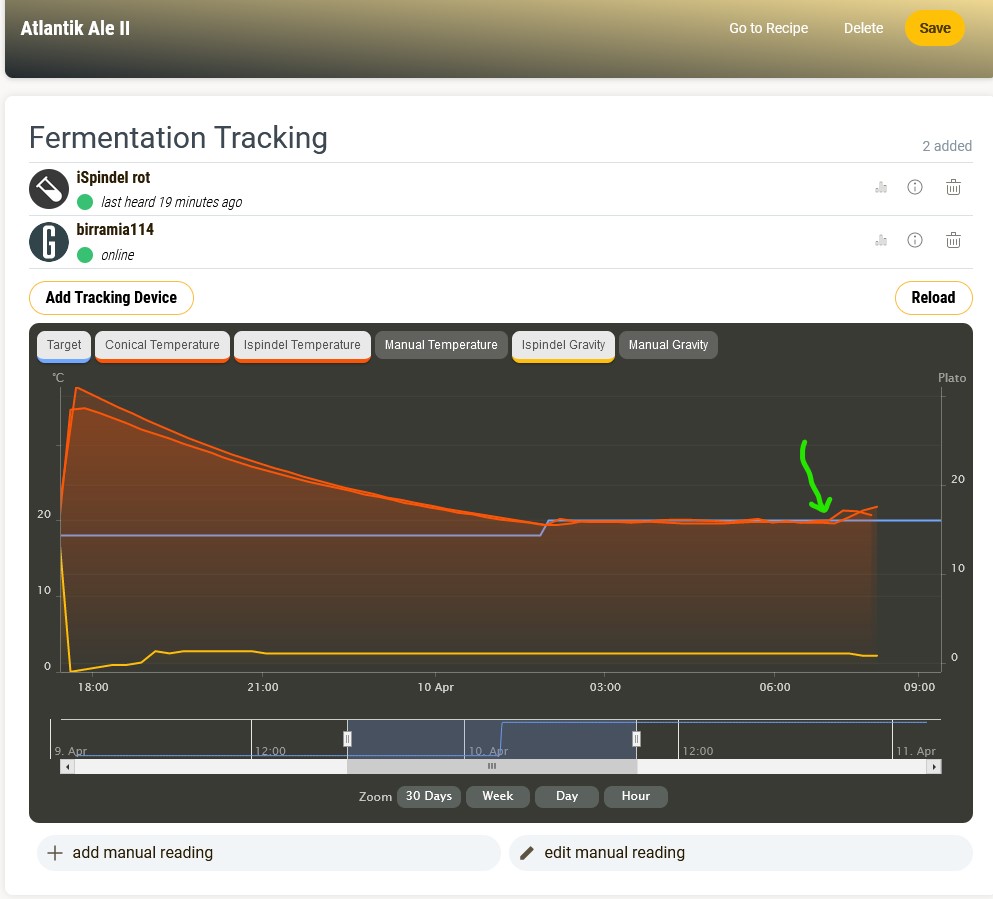This screenshot has height=899, width=993.
Task: Toggle Ispindel Gravity series visibility
Action: tap(563, 345)
